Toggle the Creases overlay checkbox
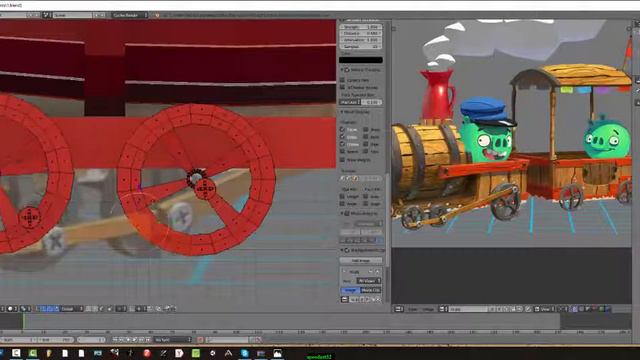 (342, 144)
